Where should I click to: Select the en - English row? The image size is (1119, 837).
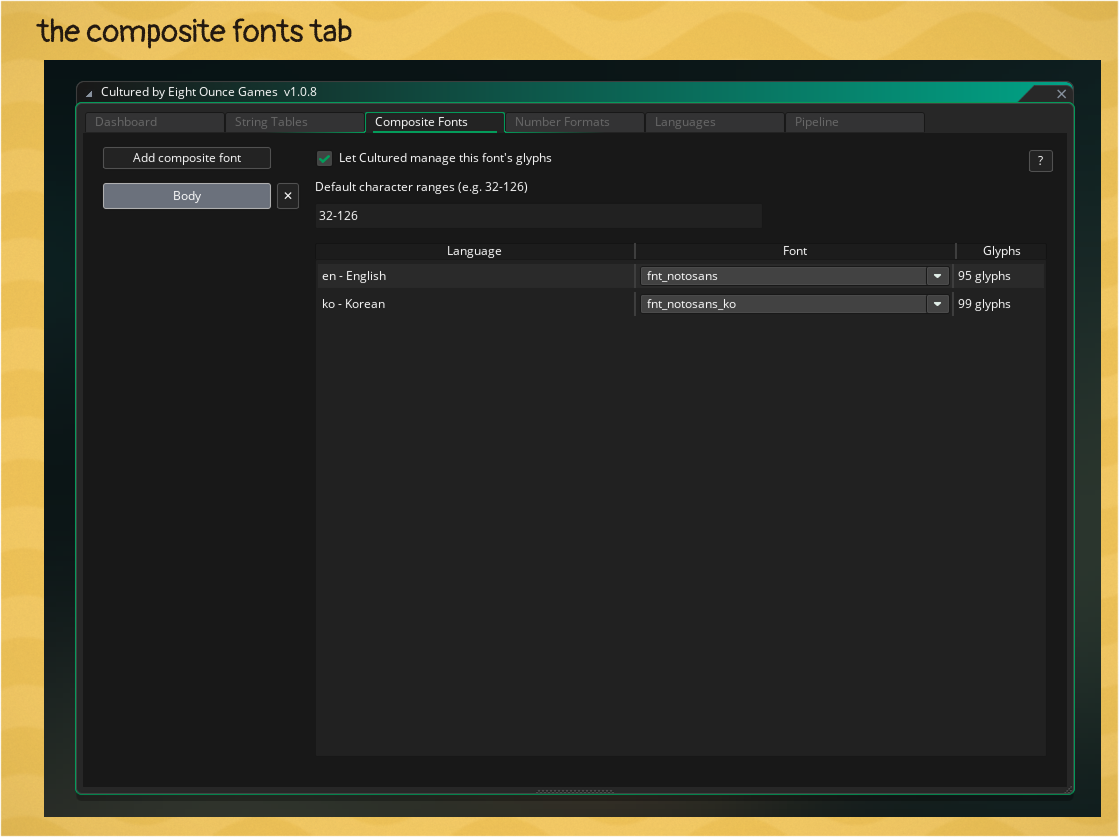pyautogui.click(x=680, y=276)
